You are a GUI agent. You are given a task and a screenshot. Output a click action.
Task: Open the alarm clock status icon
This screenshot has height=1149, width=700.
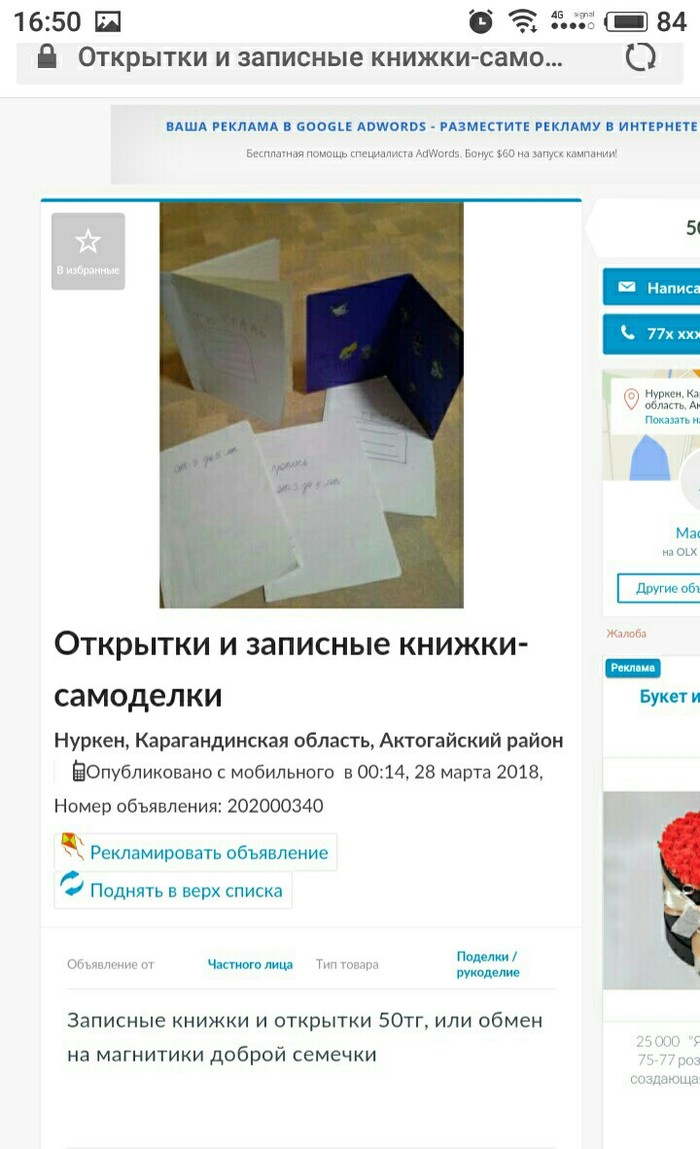point(481,21)
